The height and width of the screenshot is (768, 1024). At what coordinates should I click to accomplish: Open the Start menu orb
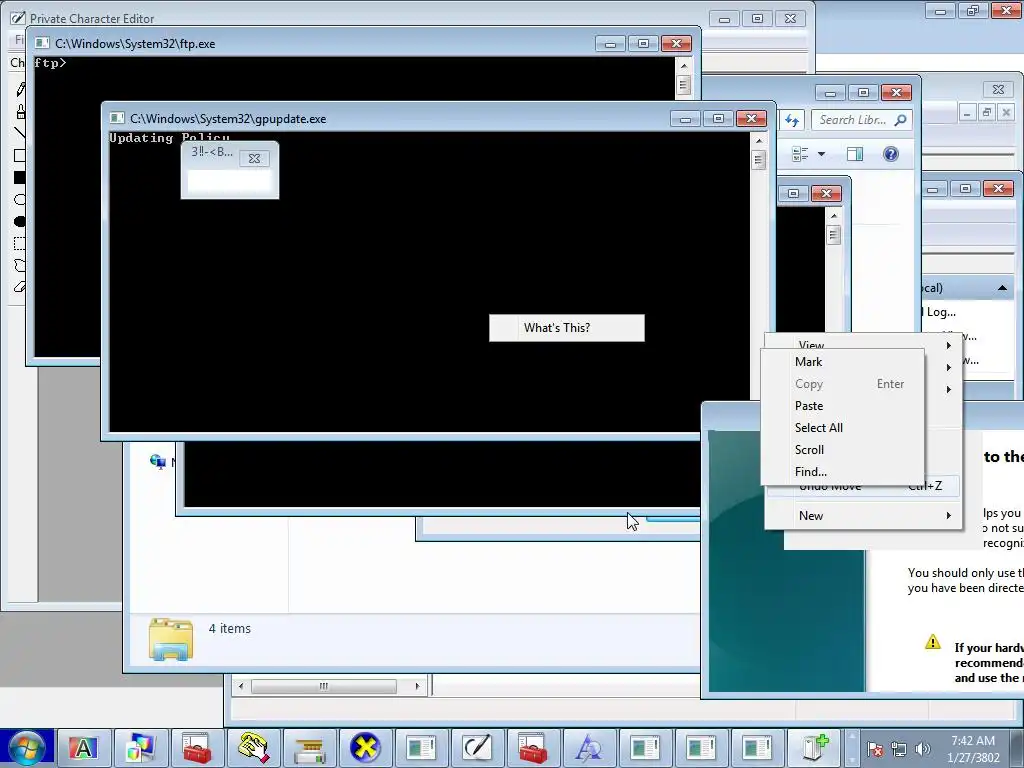tap(26, 748)
